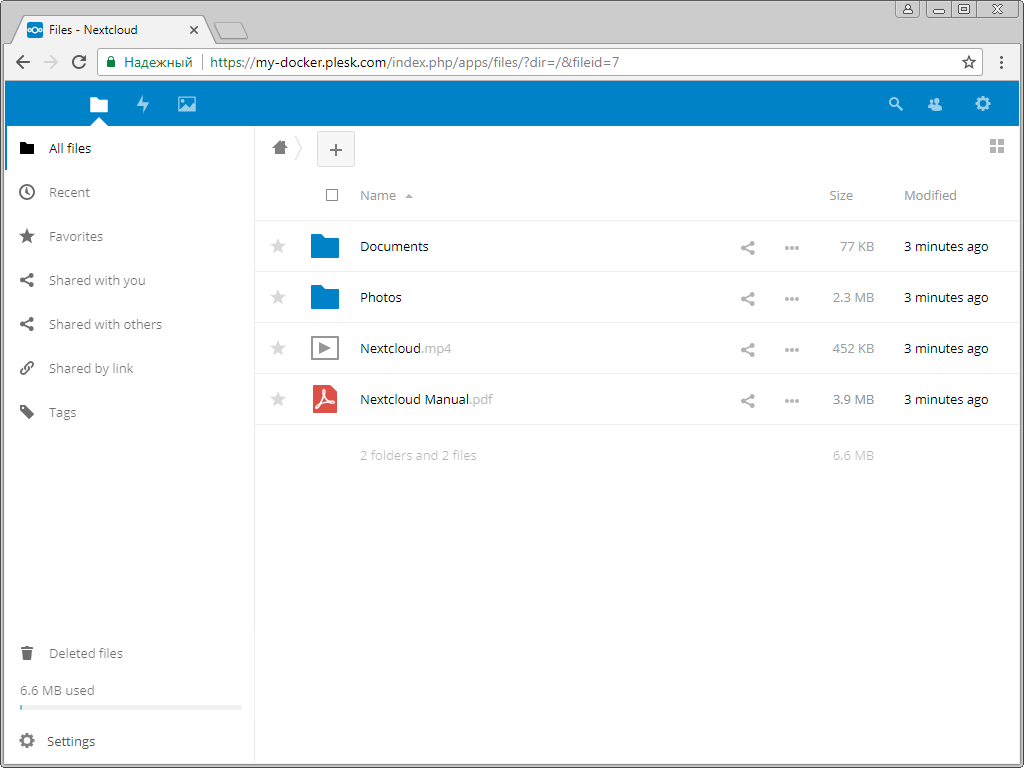Switch to grid view icon
1024x768 pixels.
pos(997,146)
